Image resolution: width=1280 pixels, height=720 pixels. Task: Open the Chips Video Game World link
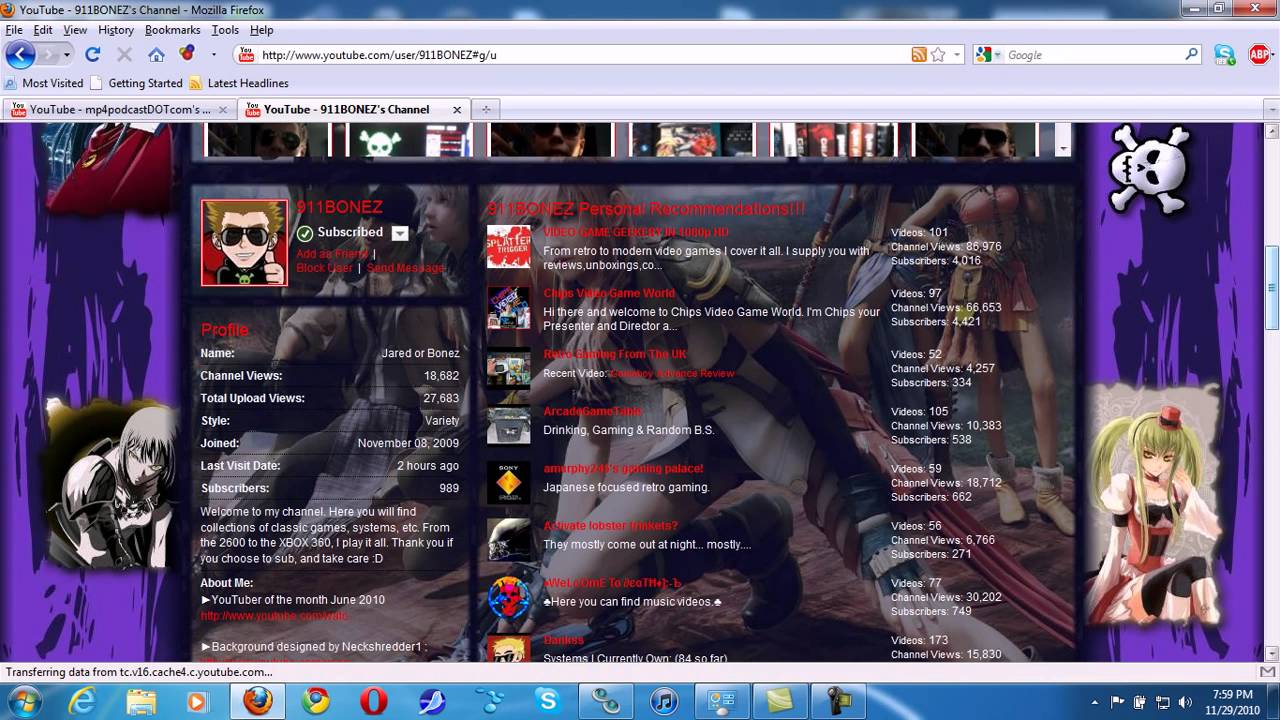point(609,293)
